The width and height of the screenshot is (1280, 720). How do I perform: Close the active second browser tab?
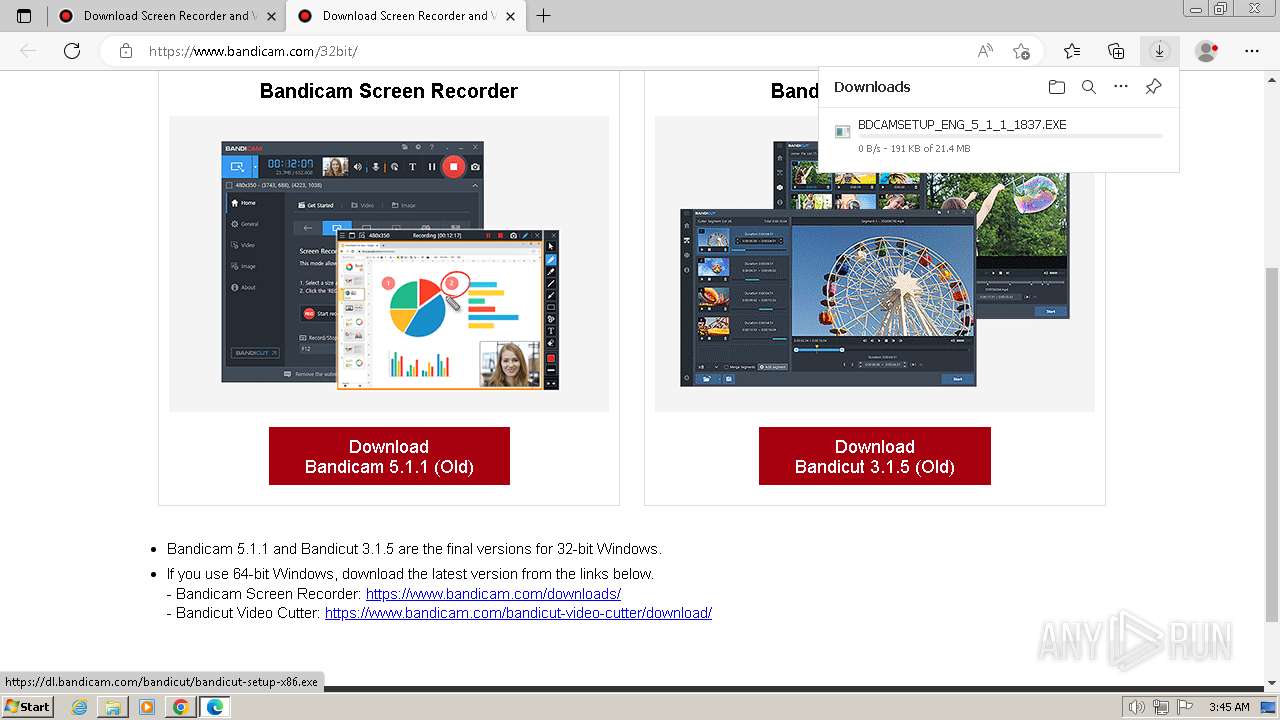coord(508,16)
